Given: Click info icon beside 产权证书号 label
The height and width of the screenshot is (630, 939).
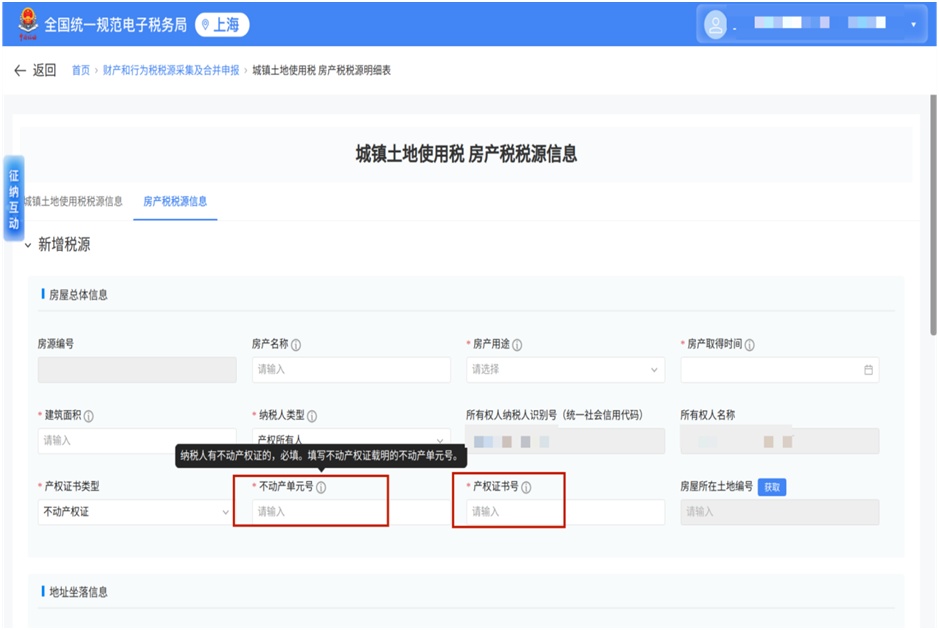Looking at the screenshot, I should (526, 488).
